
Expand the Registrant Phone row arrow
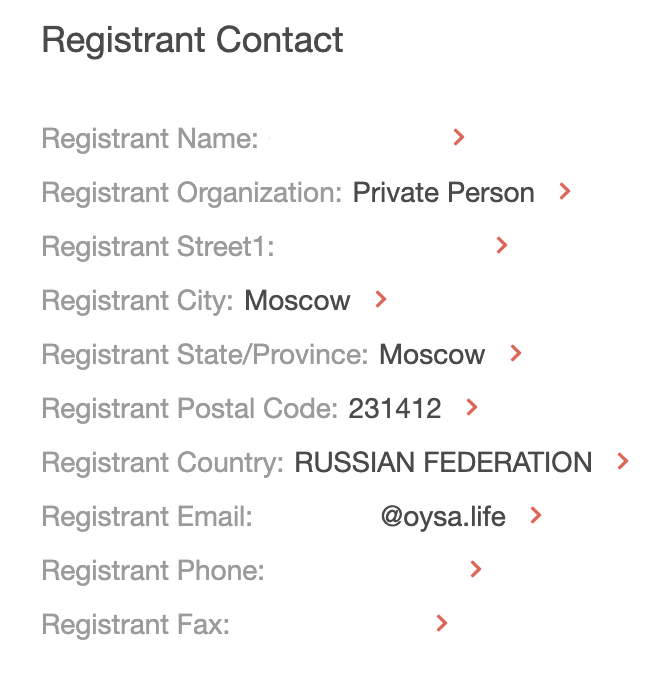pos(476,570)
